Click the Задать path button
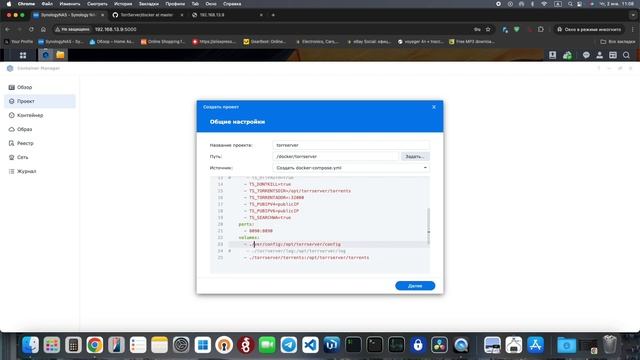The image size is (640, 360). [415, 156]
